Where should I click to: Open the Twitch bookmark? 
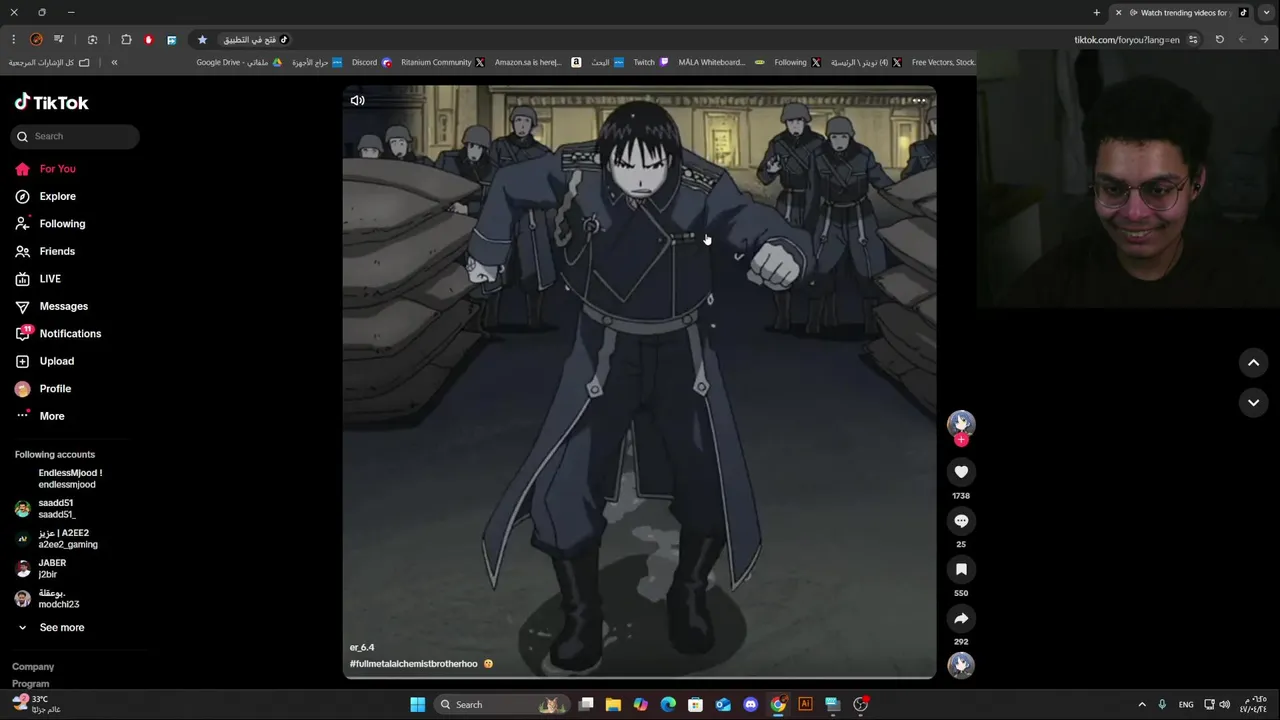point(651,62)
